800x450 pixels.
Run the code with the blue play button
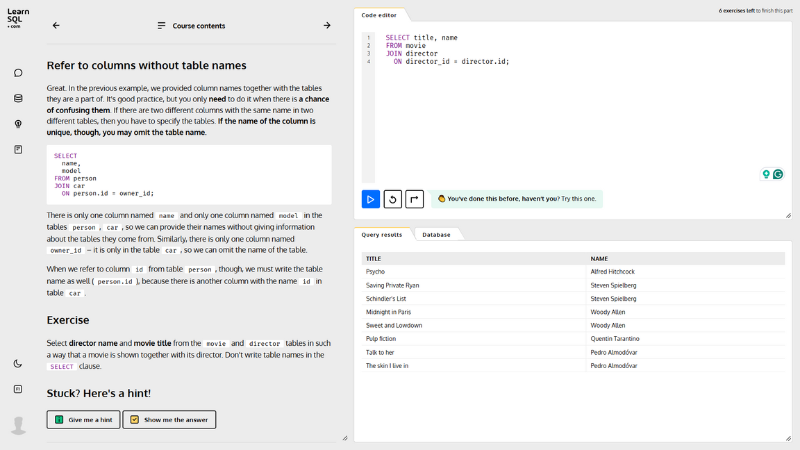pyautogui.click(x=371, y=199)
